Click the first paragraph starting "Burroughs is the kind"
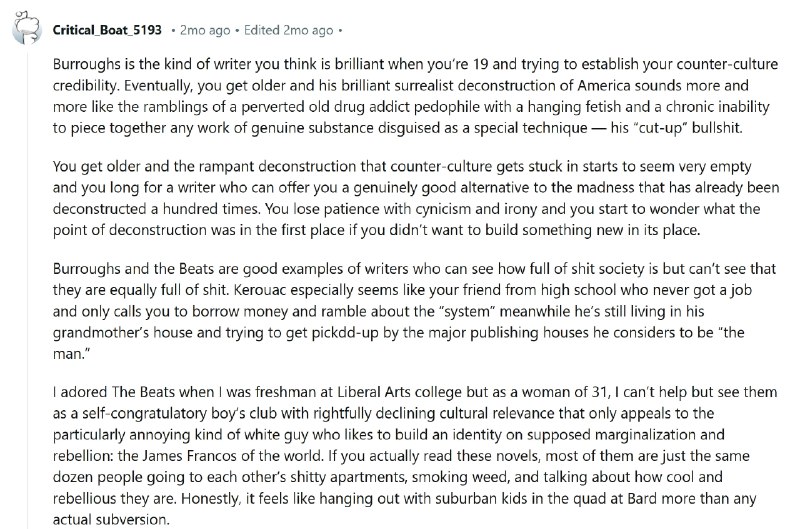800x529 pixels. tap(400, 97)
